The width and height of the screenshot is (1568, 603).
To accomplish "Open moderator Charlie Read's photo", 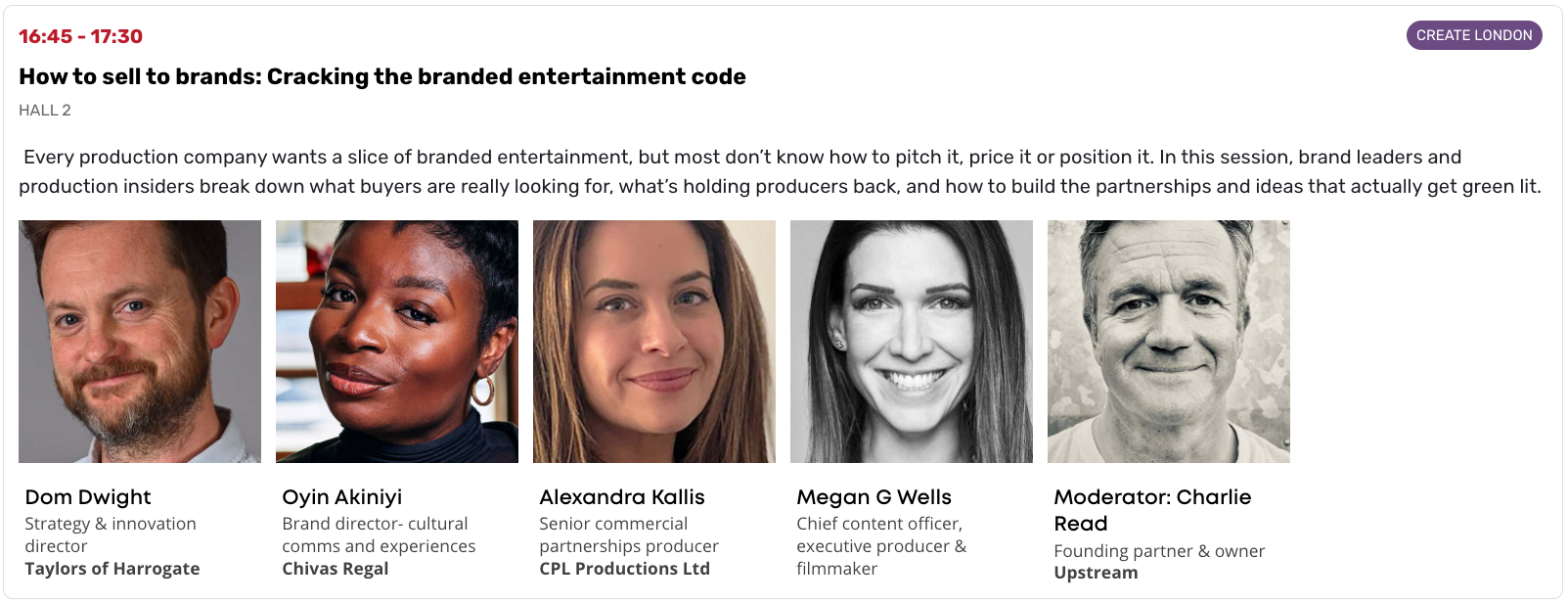I will [1169, 341].
